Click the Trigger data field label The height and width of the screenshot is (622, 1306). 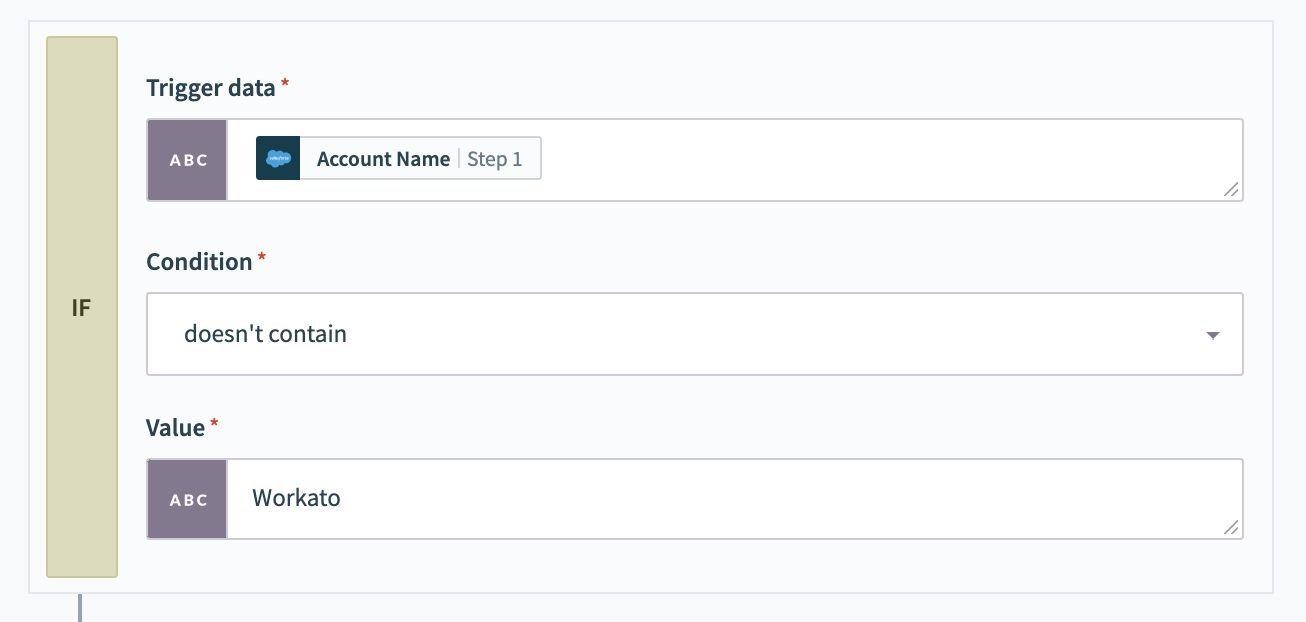(x=210, y=88)
